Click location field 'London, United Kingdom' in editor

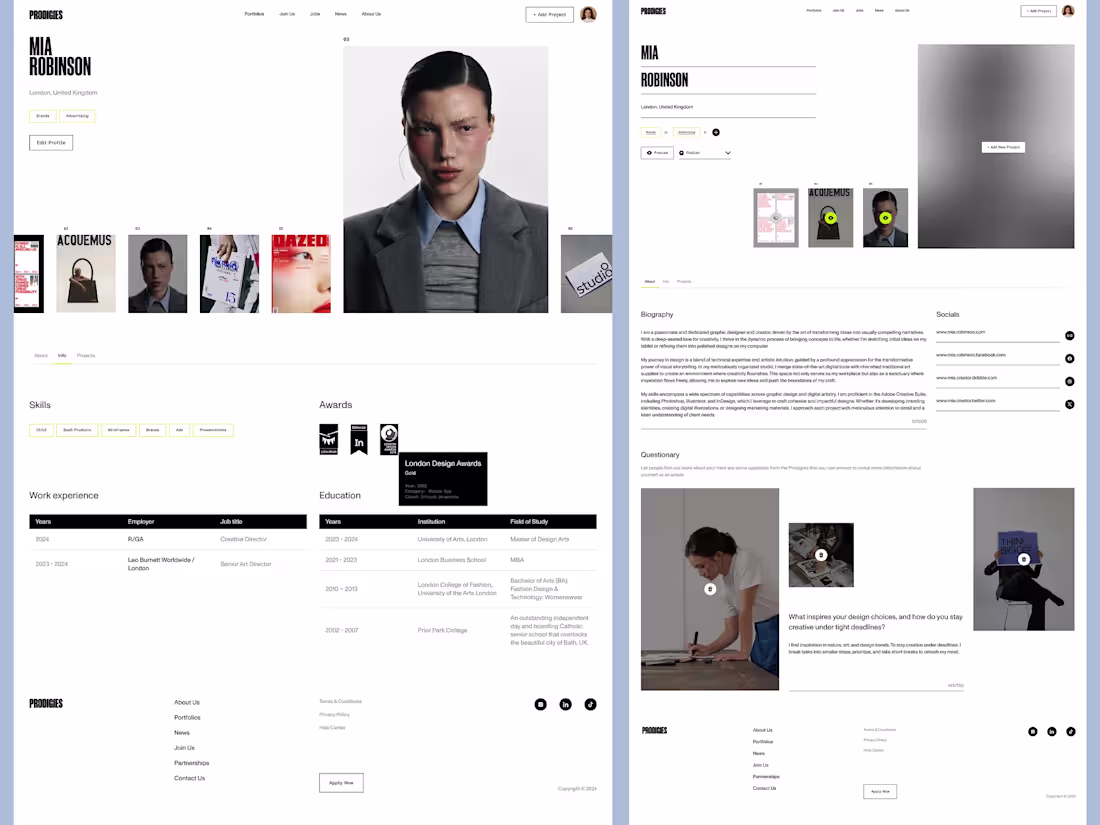tap(728, 109)
